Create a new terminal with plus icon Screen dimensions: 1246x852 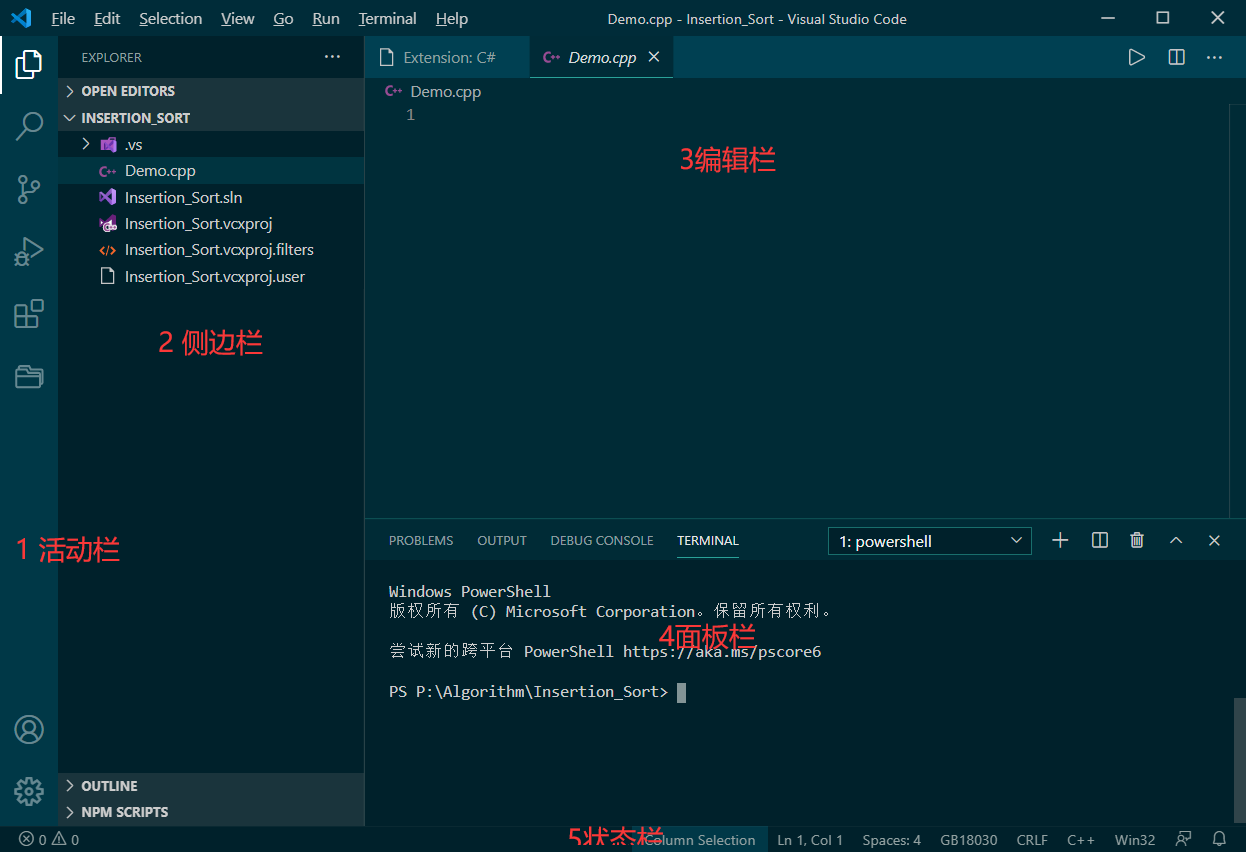(1060, 540)
